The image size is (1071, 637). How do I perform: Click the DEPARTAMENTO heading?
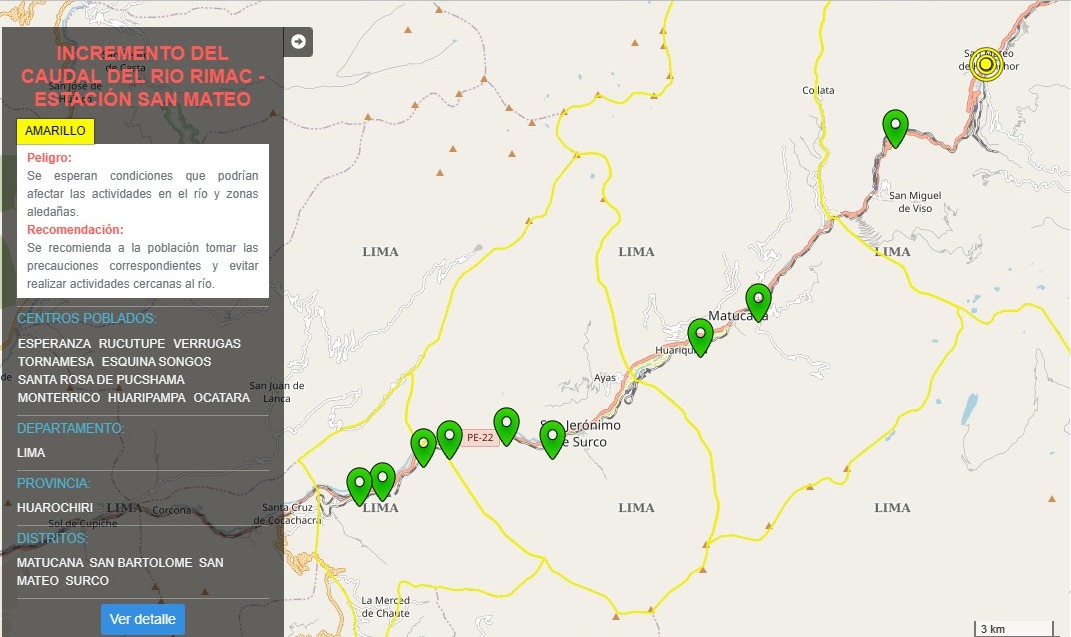pos(70,429)
